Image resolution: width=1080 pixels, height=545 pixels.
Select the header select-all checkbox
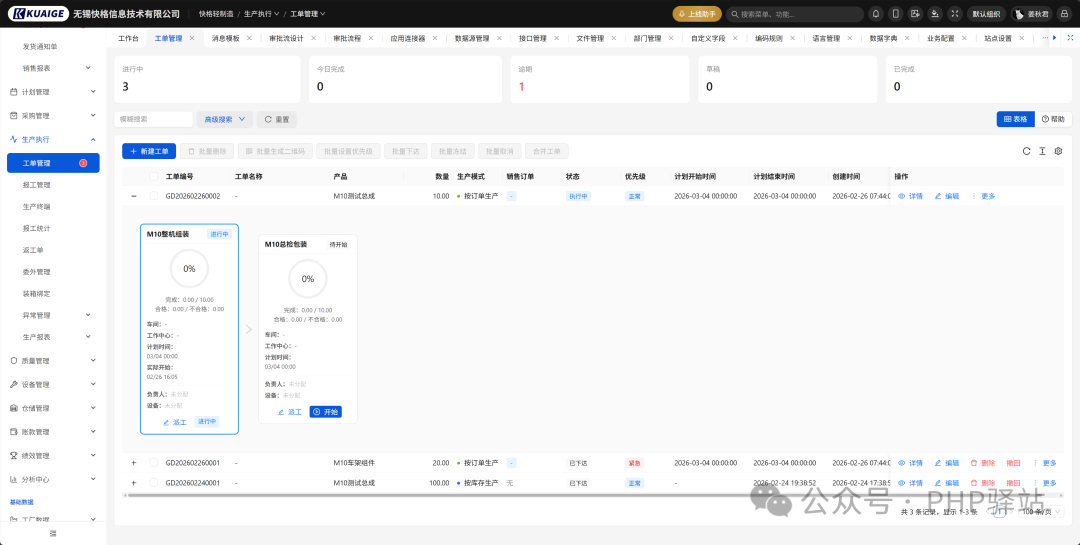154,176
